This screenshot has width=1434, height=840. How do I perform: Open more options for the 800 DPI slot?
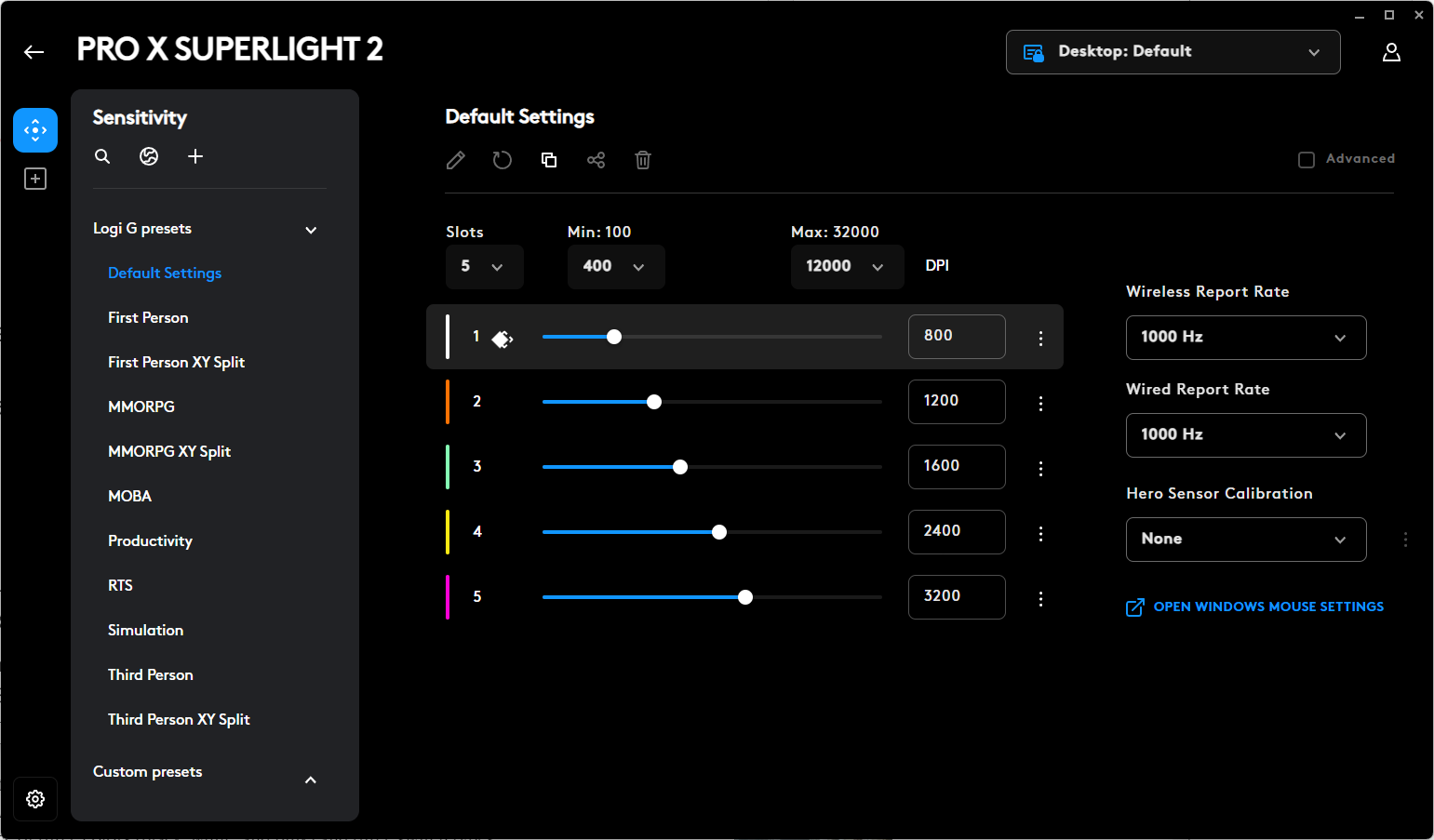[x=1040, y=339]
